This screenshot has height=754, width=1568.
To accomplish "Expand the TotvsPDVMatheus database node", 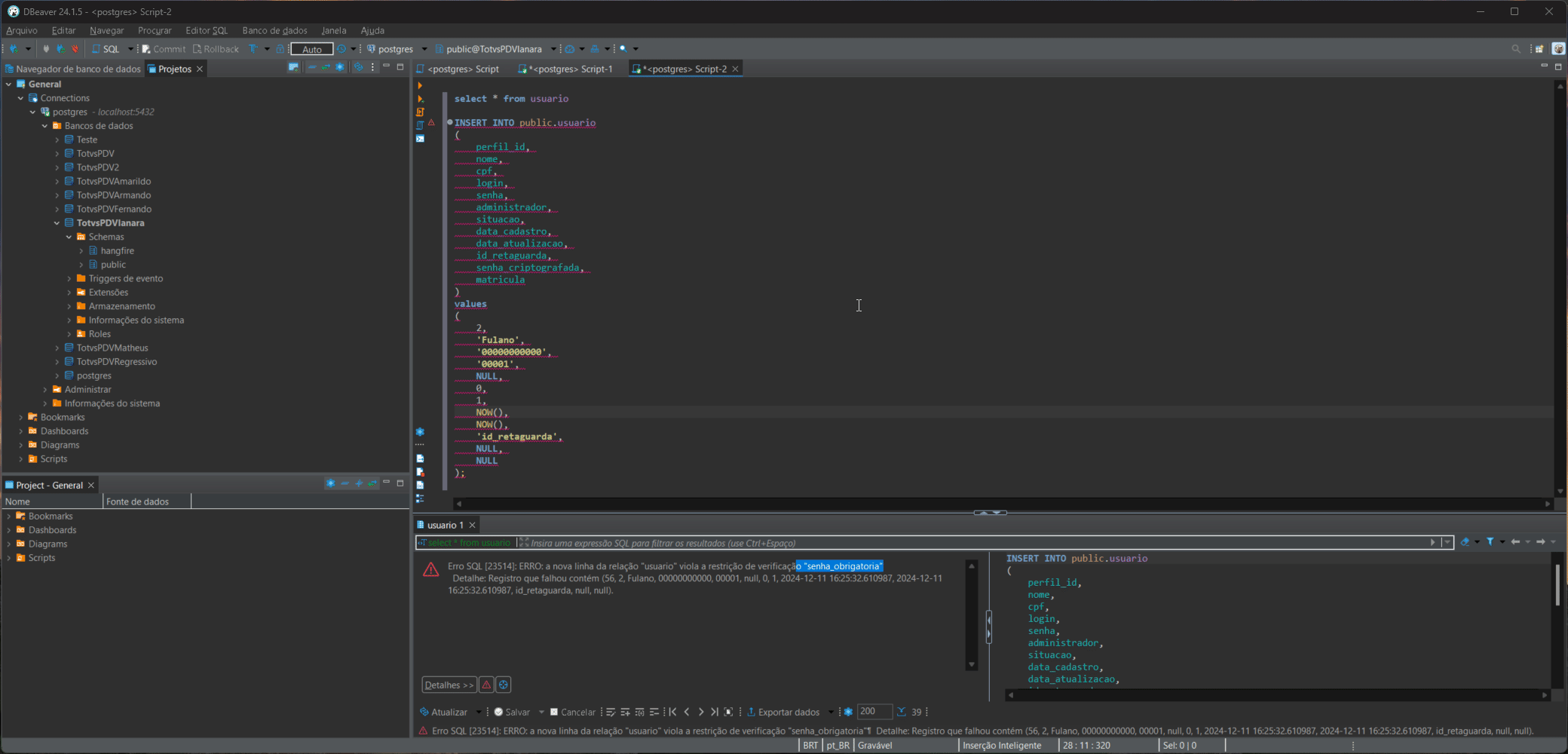I will [x=57, y=348].
